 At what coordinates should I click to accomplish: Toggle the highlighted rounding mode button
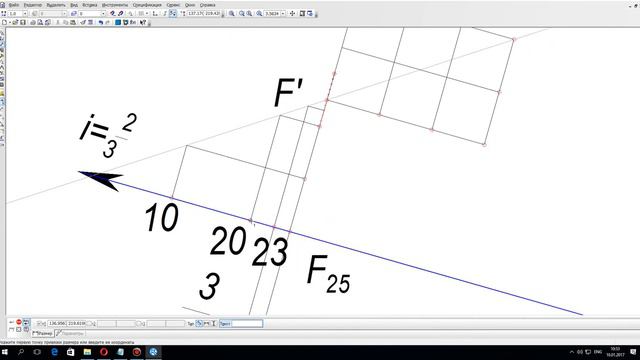(x=173, y=13)
